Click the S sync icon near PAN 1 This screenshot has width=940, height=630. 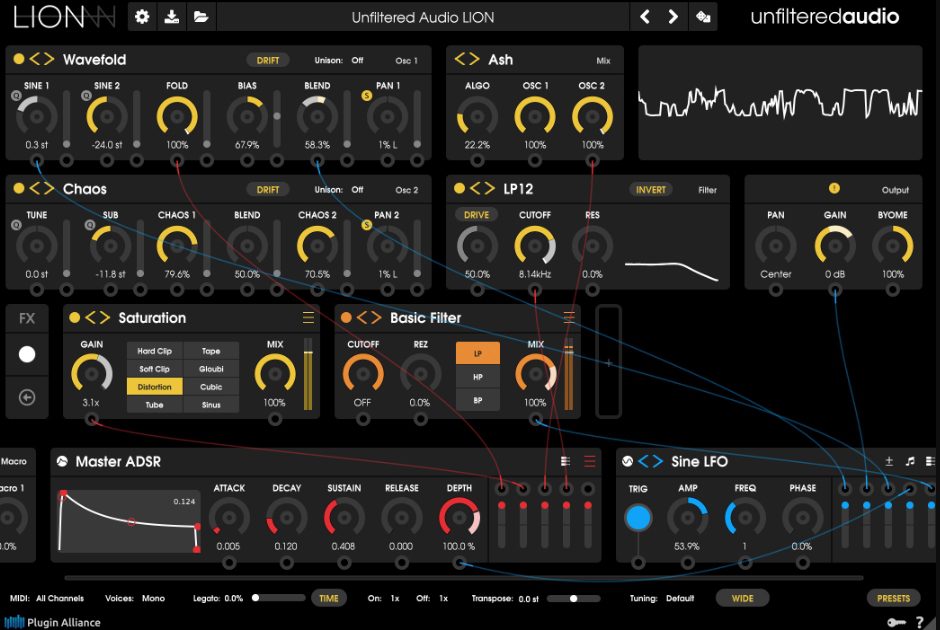[366, 95]
